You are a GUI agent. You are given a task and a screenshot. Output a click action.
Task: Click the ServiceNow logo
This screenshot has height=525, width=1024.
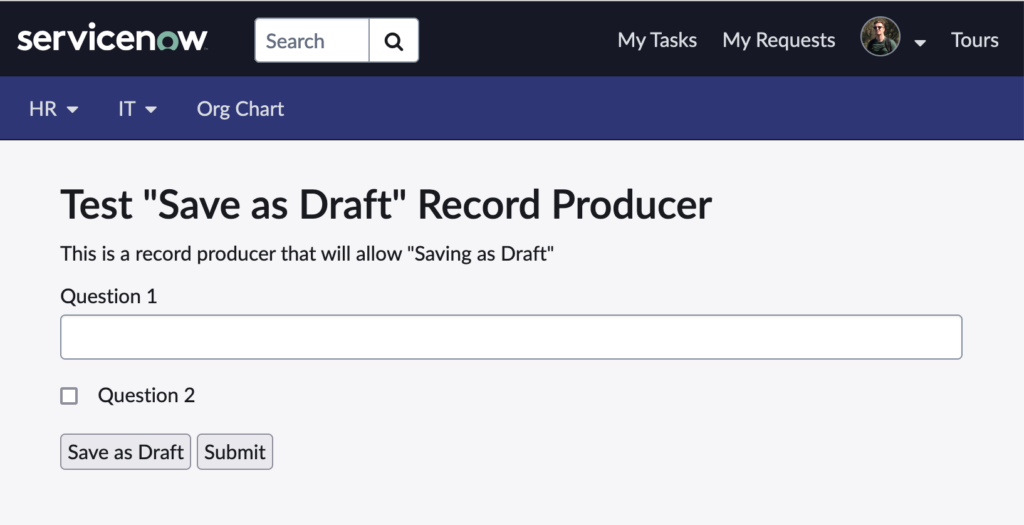pos(112,39)
